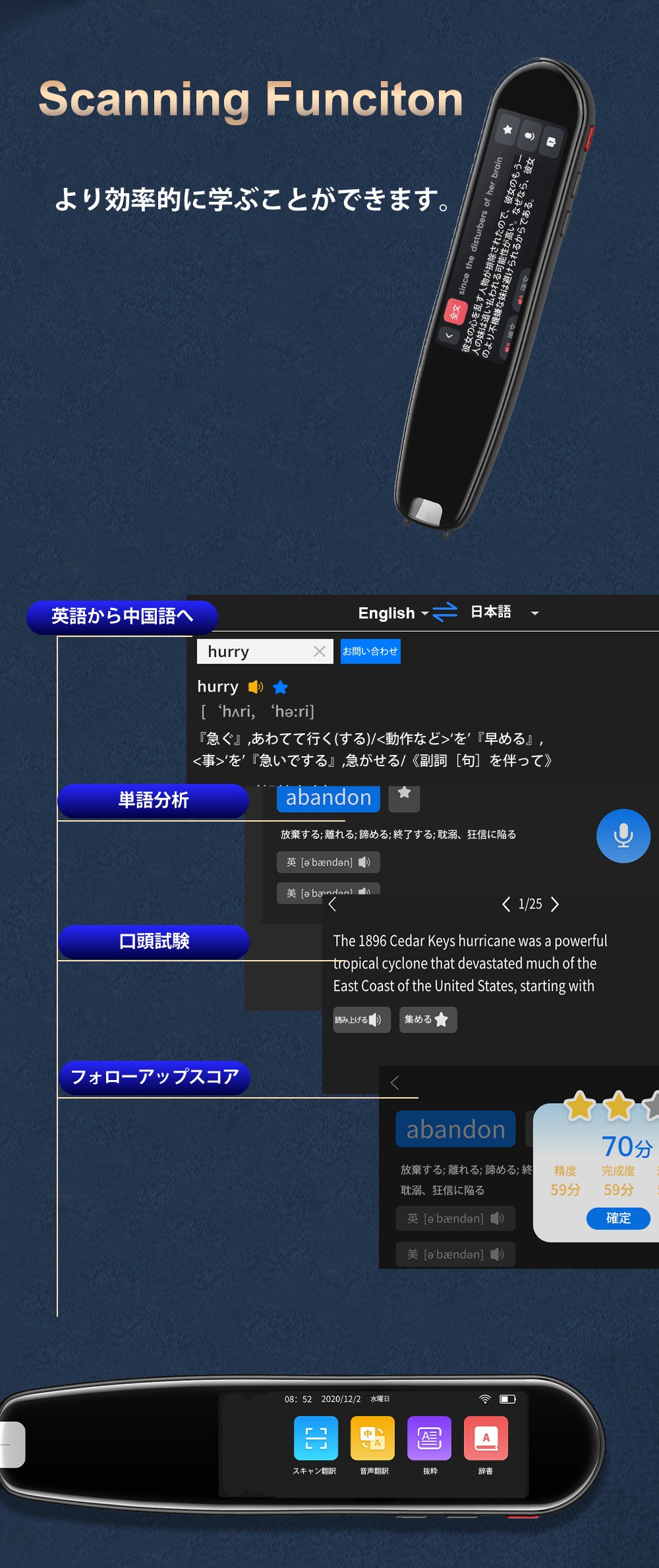Image resolution: width=659 pixels, height=1568 pixels.
Task: Select the 単語分析 feature label
Action: tap(153, 800)
